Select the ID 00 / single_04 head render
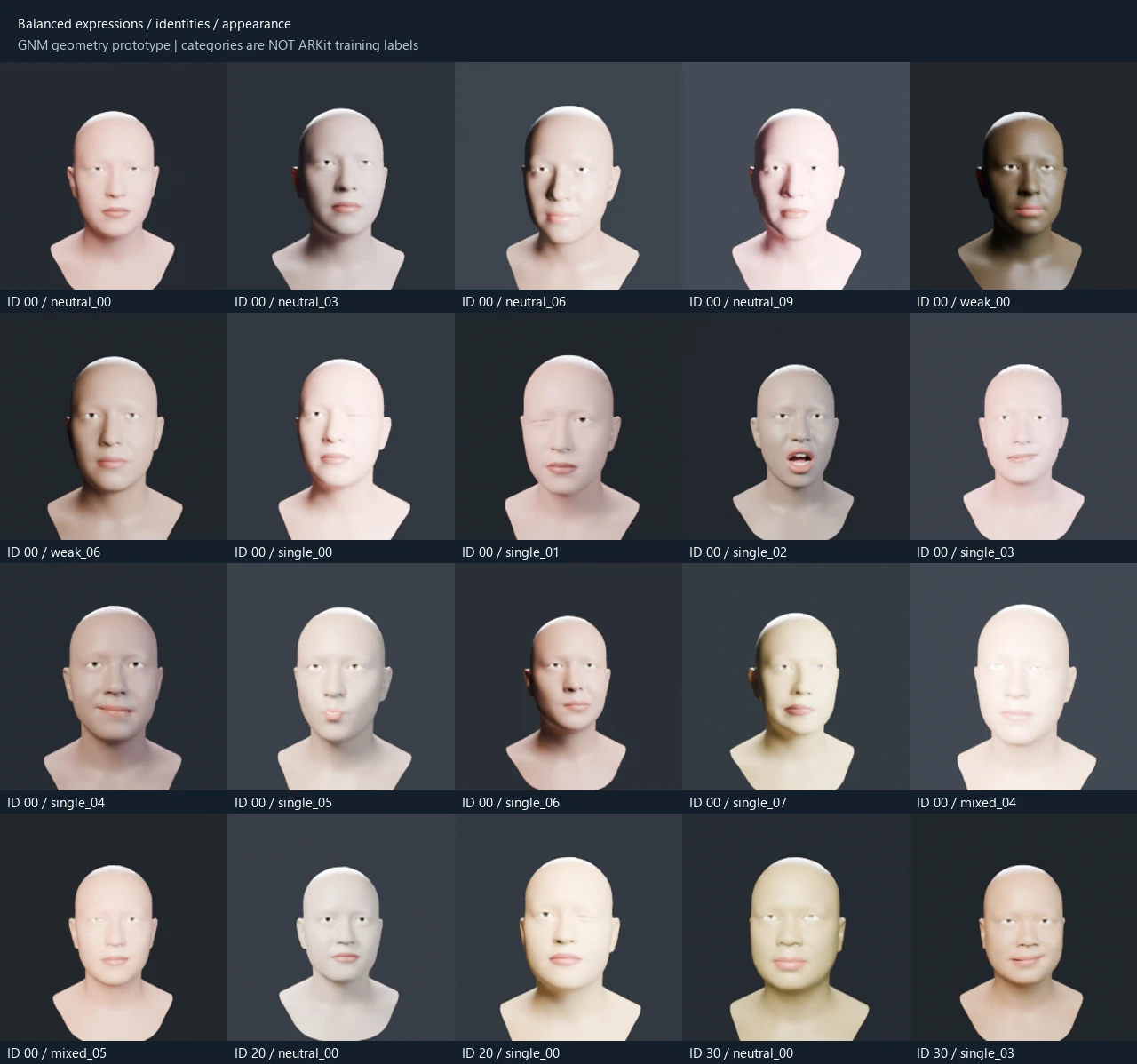The image size is (1137, 1064). coord(114,677)
